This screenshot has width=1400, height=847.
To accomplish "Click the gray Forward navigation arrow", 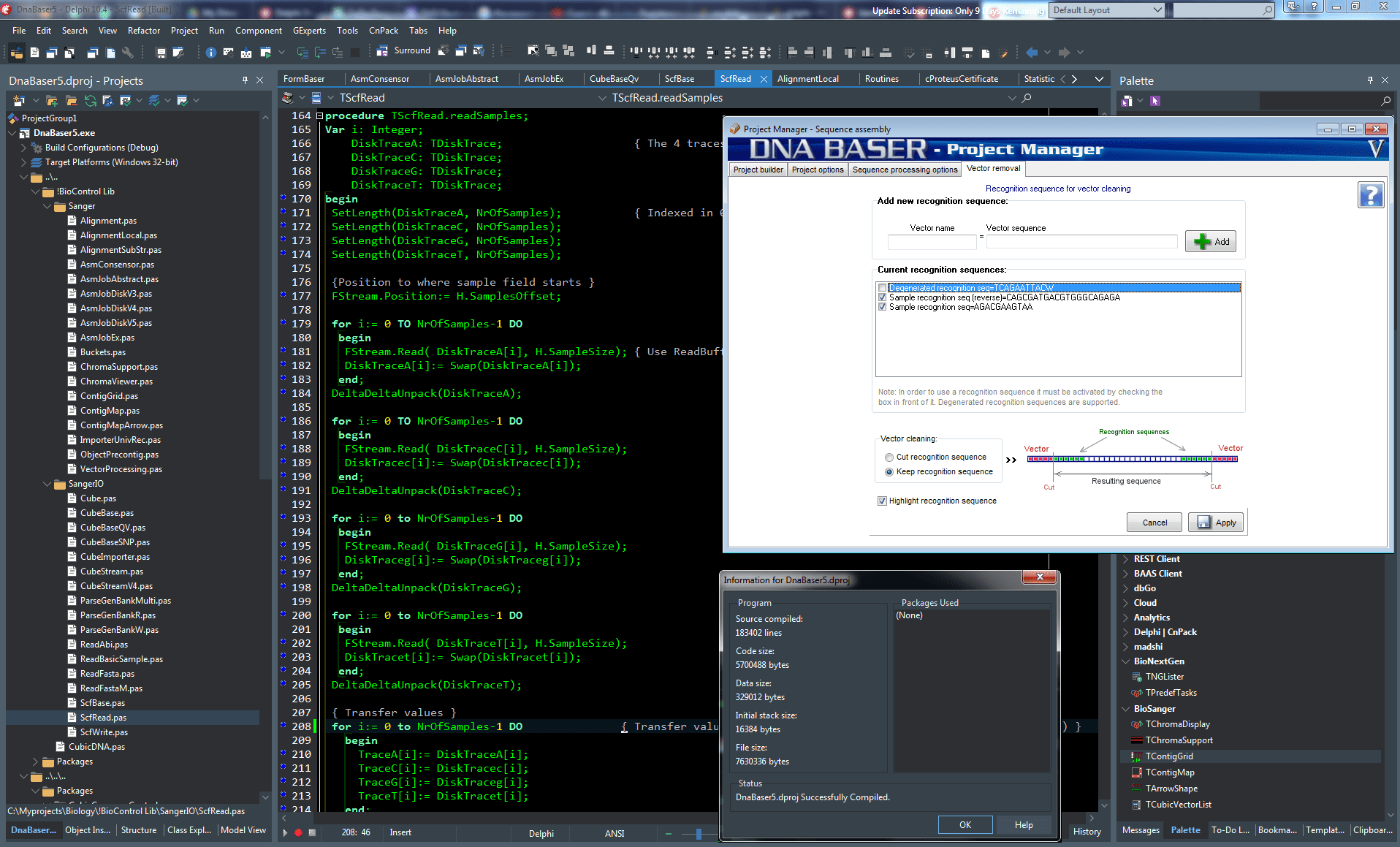I will point(1064,53).
